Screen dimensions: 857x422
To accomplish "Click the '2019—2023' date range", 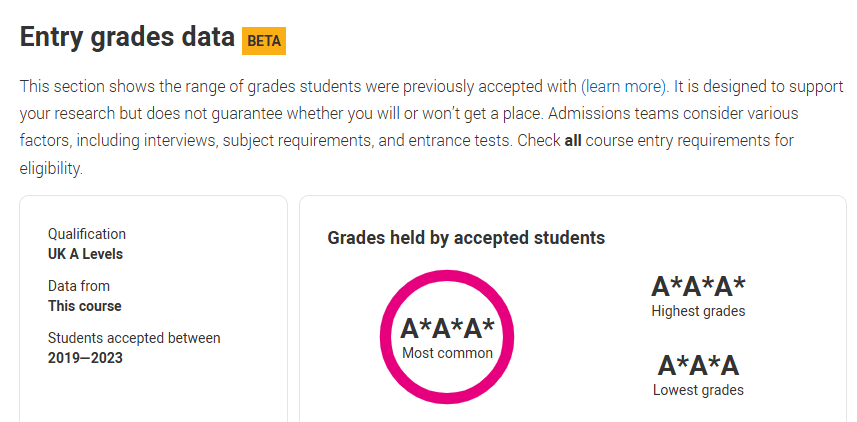I will pyautogui.click(x=85, y=358).
